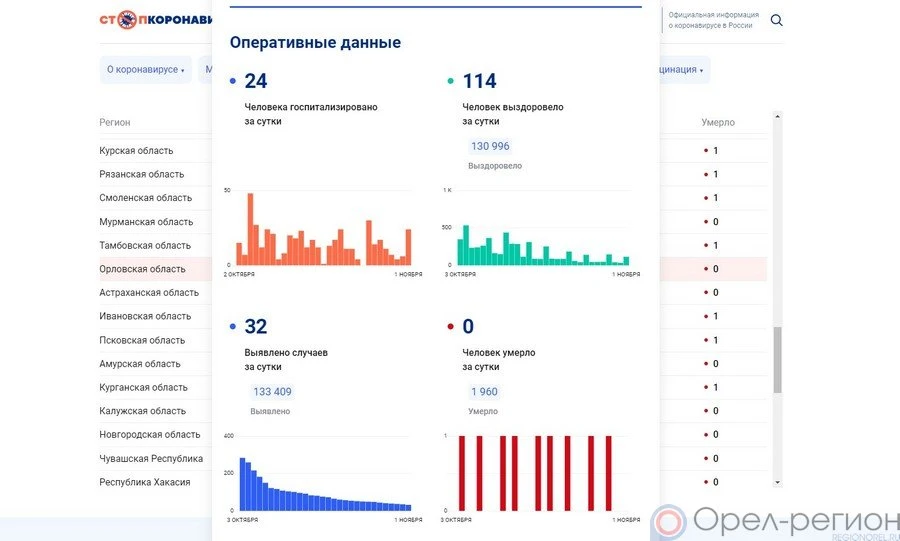Click the 130 996 recovered total badge
This screenshot has width=900, height=541.
(490, 146)
